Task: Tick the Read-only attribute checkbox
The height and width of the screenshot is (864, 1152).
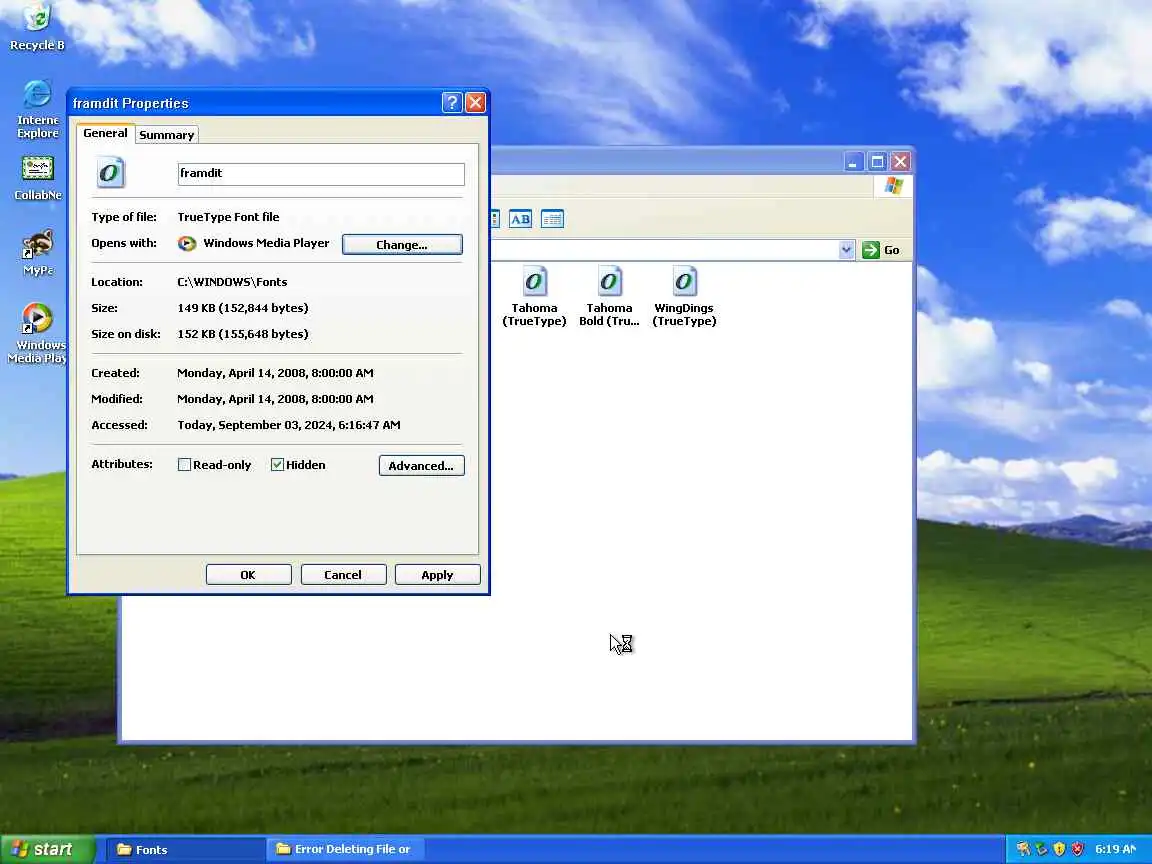Action: pyautogui.click(x=184, y=465)
